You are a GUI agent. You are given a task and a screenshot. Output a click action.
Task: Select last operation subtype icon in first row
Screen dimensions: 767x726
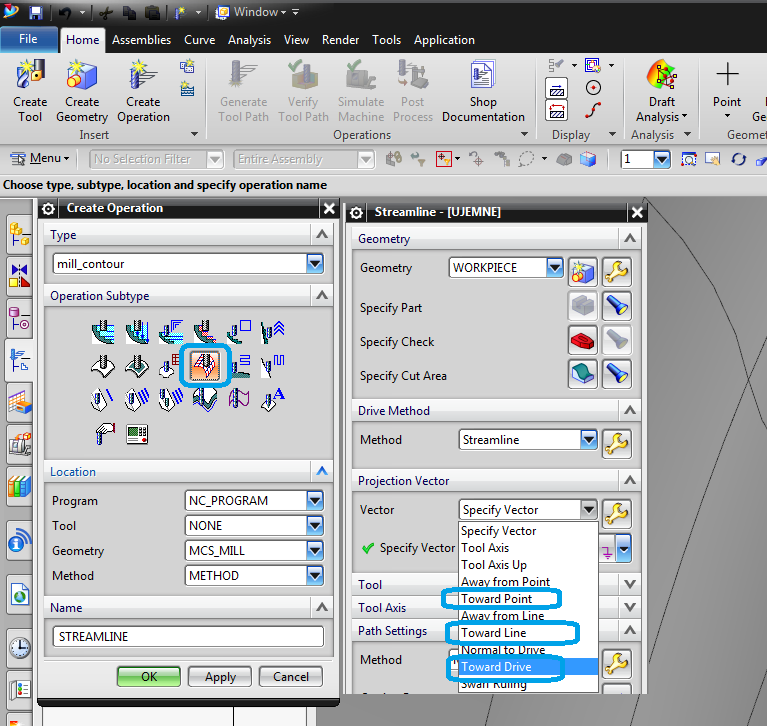coord(272,332)
